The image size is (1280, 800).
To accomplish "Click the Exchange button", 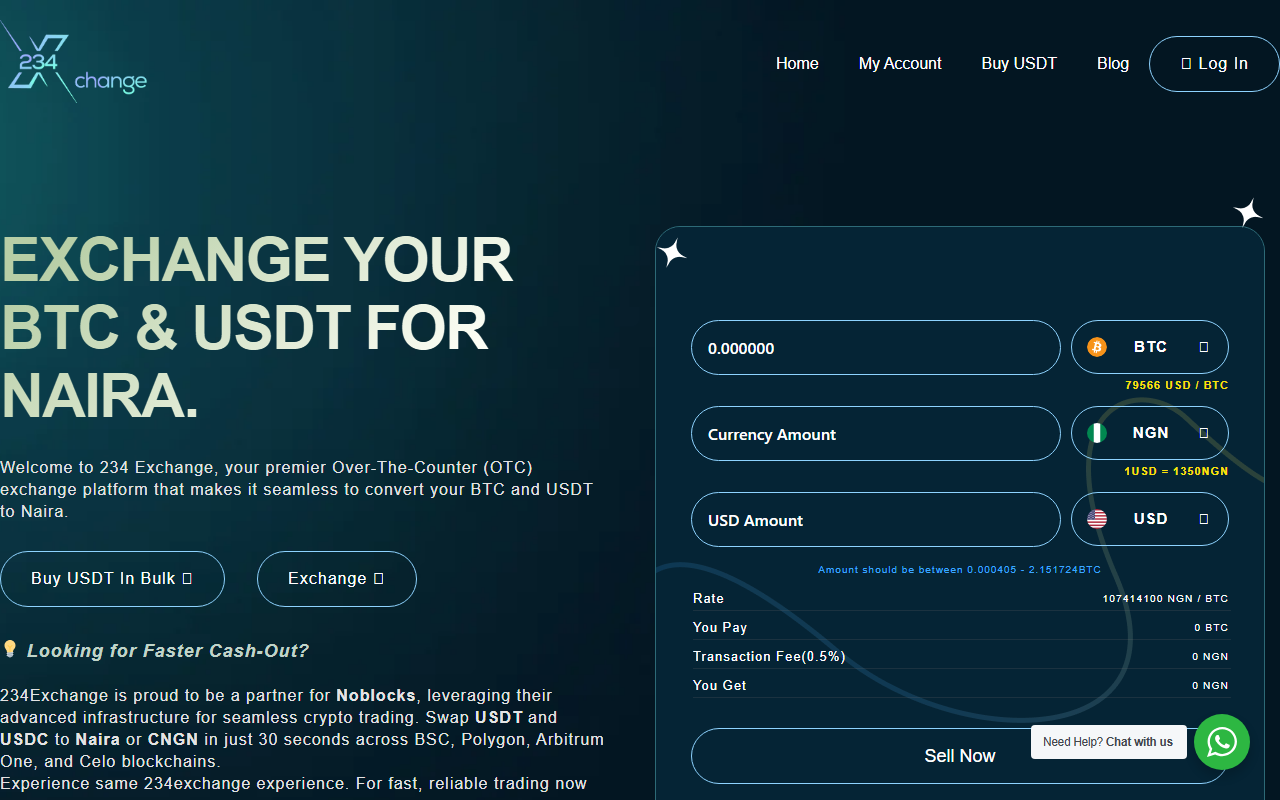I will (x=337, y=579).
